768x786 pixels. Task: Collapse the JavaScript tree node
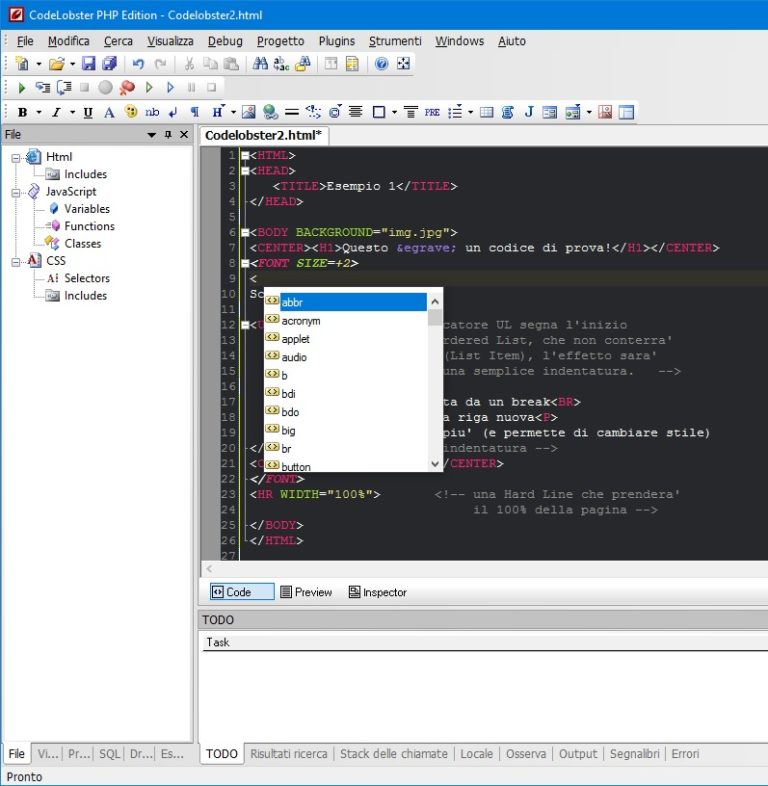16,192
